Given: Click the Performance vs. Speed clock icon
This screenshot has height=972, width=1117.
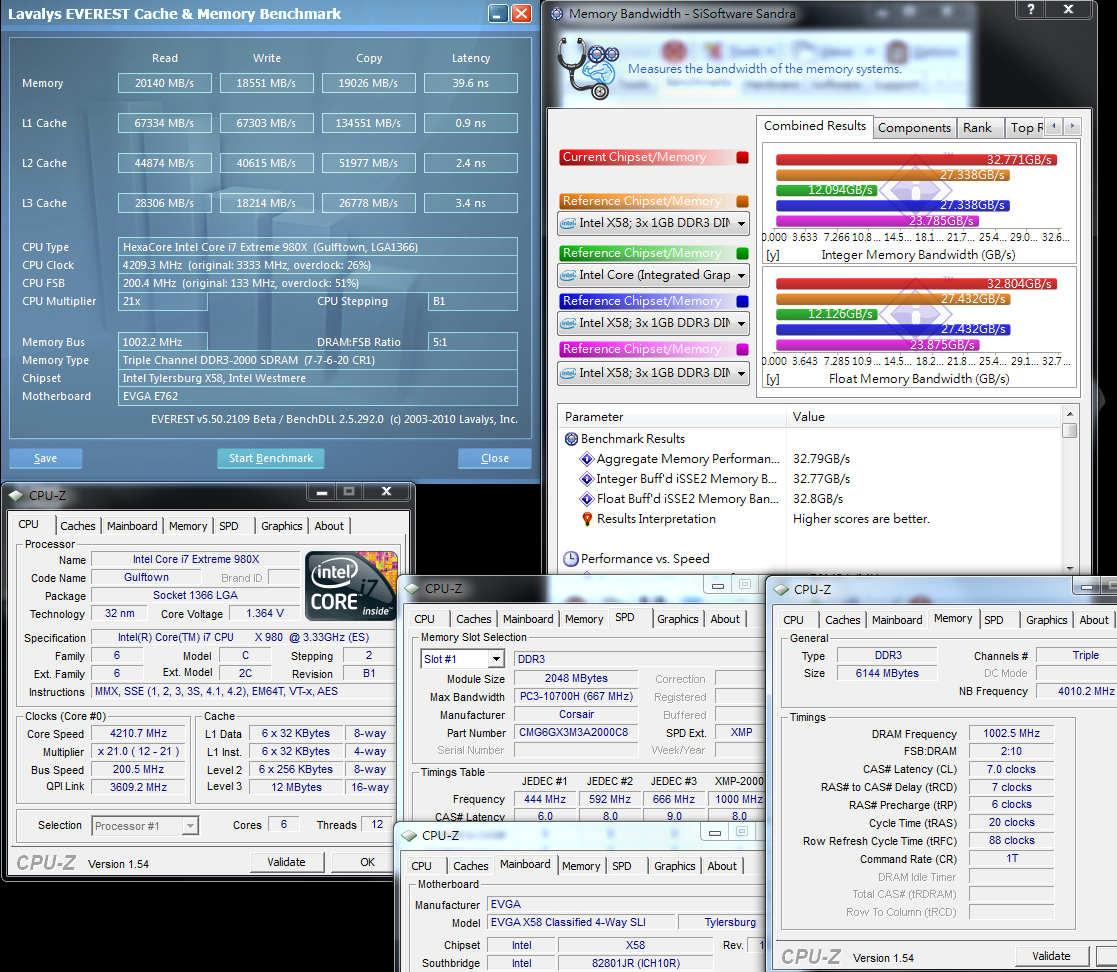Looking at the screenshot, I should pyautogui.click(x=571, y=559).
